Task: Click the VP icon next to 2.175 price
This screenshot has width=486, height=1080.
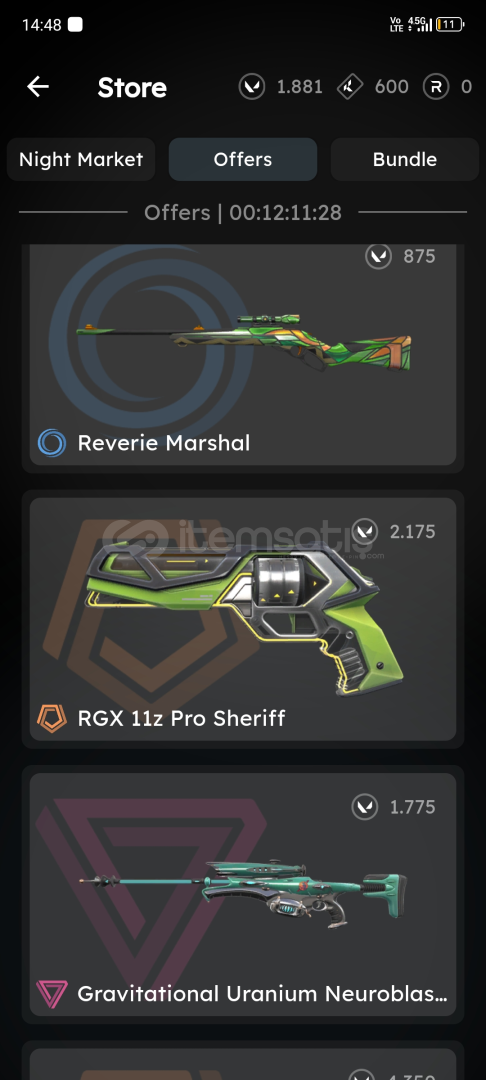Action: pyautogui.click(x=365, y=532)
